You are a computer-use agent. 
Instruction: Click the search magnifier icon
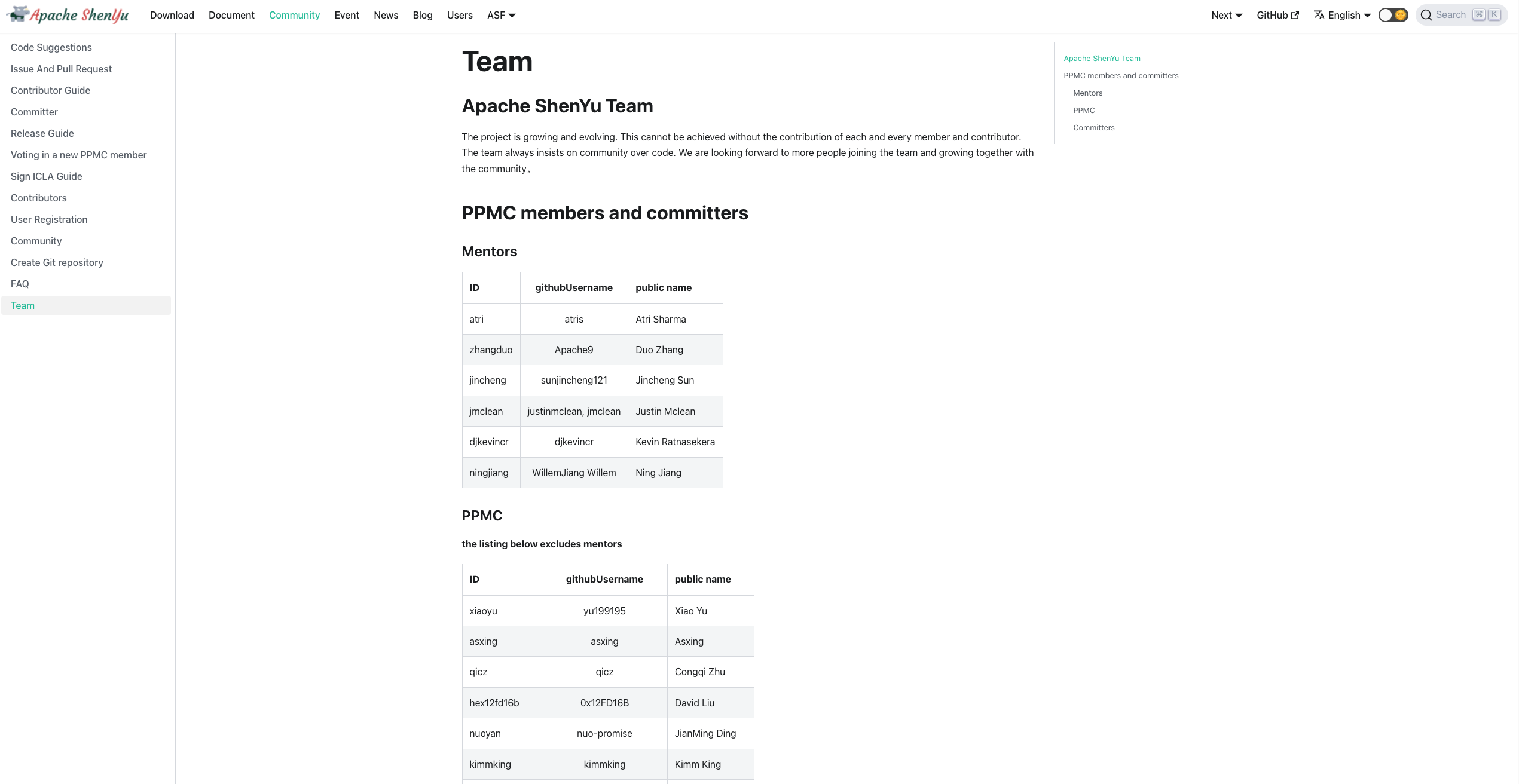1426,15
